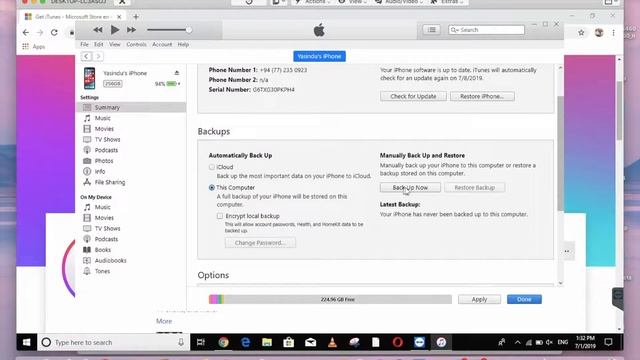Open Summary in Settings sidebar

tap(131, 107)
